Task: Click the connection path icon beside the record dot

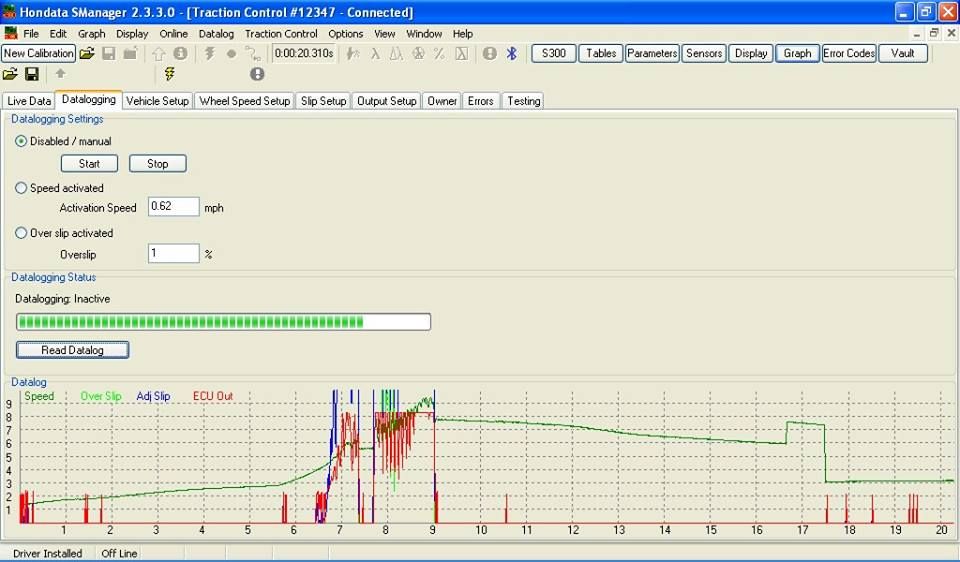Action: [x=252, y=54]
